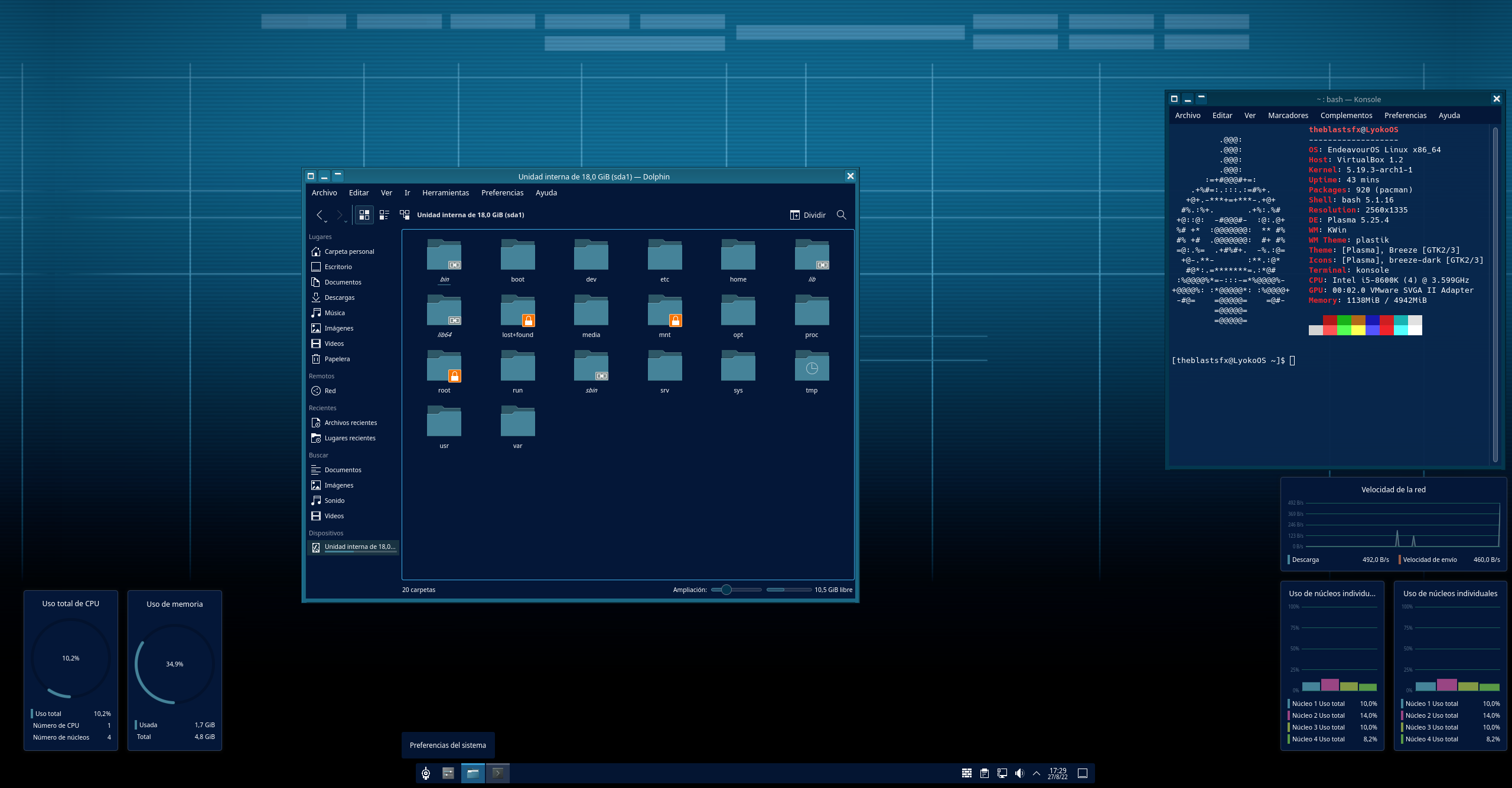Switch Dolphin to icons view mode

[x=364, y=214]
